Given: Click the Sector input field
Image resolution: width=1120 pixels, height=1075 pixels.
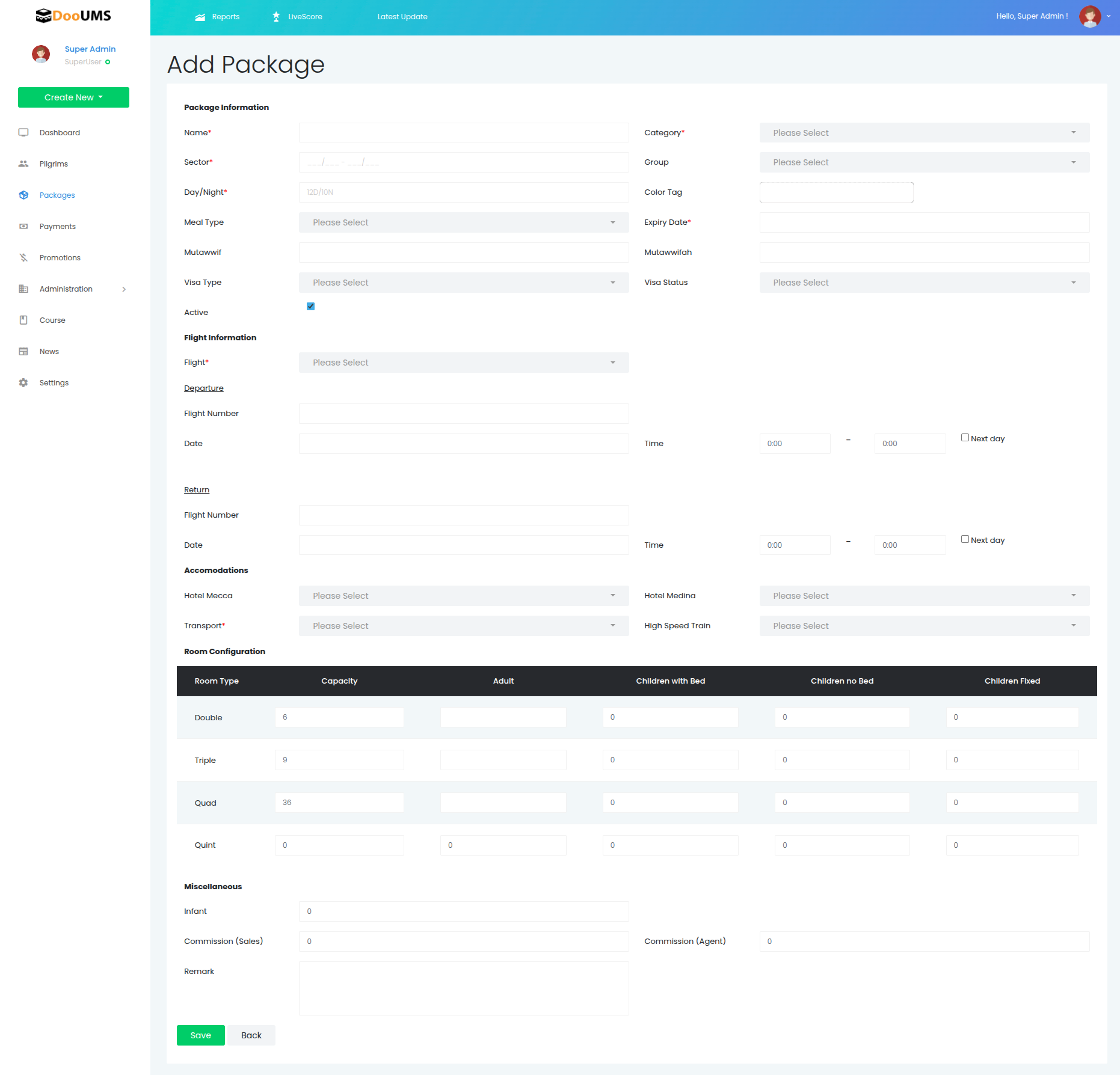Looking at the screenshot, I should (x=464, y=162).
